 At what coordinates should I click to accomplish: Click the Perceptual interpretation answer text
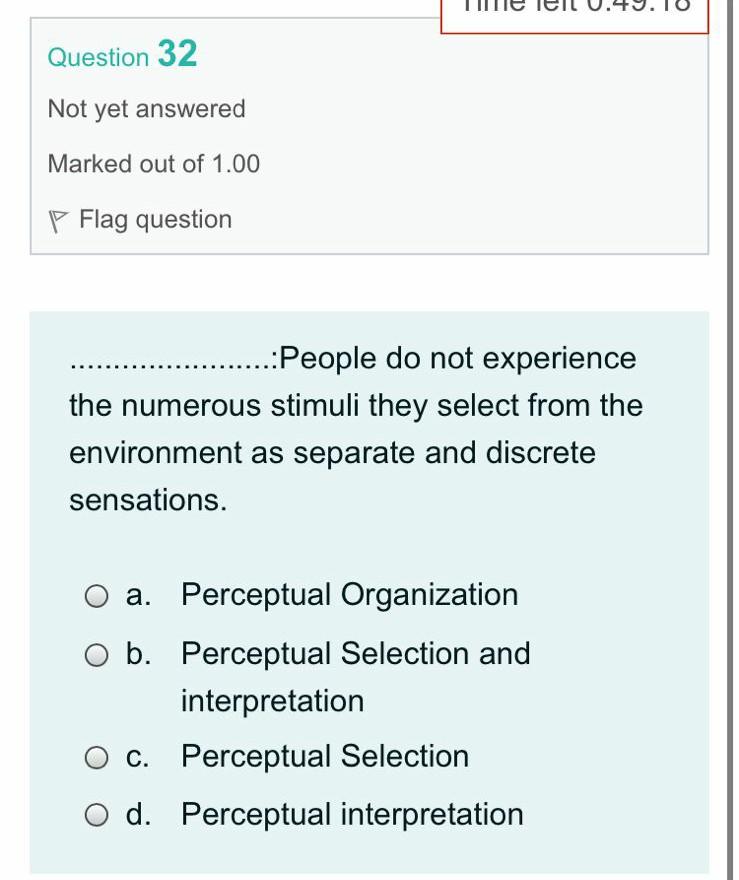click(x=352, y=814)
